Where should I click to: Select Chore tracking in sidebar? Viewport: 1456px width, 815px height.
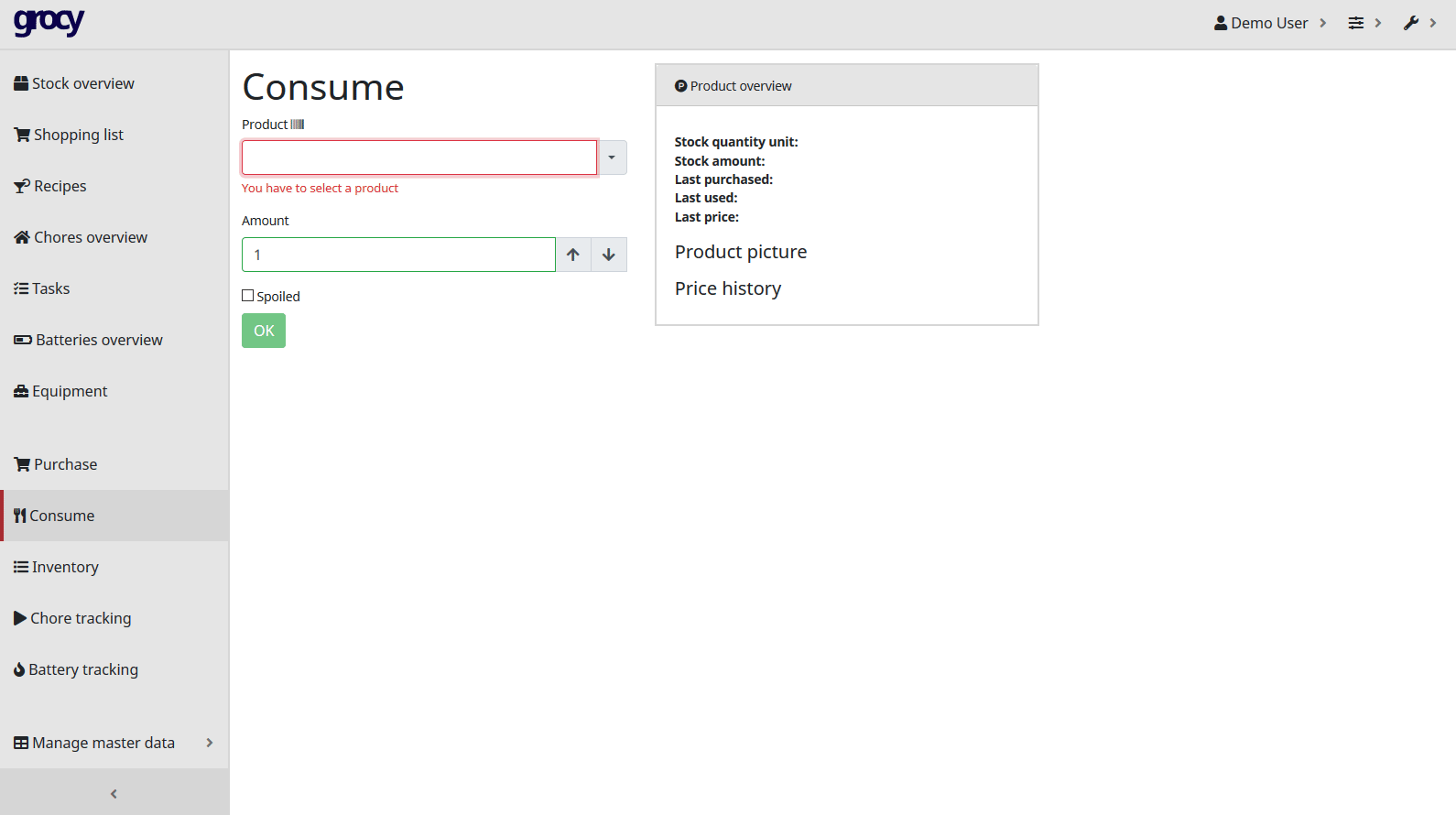click(81, 618)
